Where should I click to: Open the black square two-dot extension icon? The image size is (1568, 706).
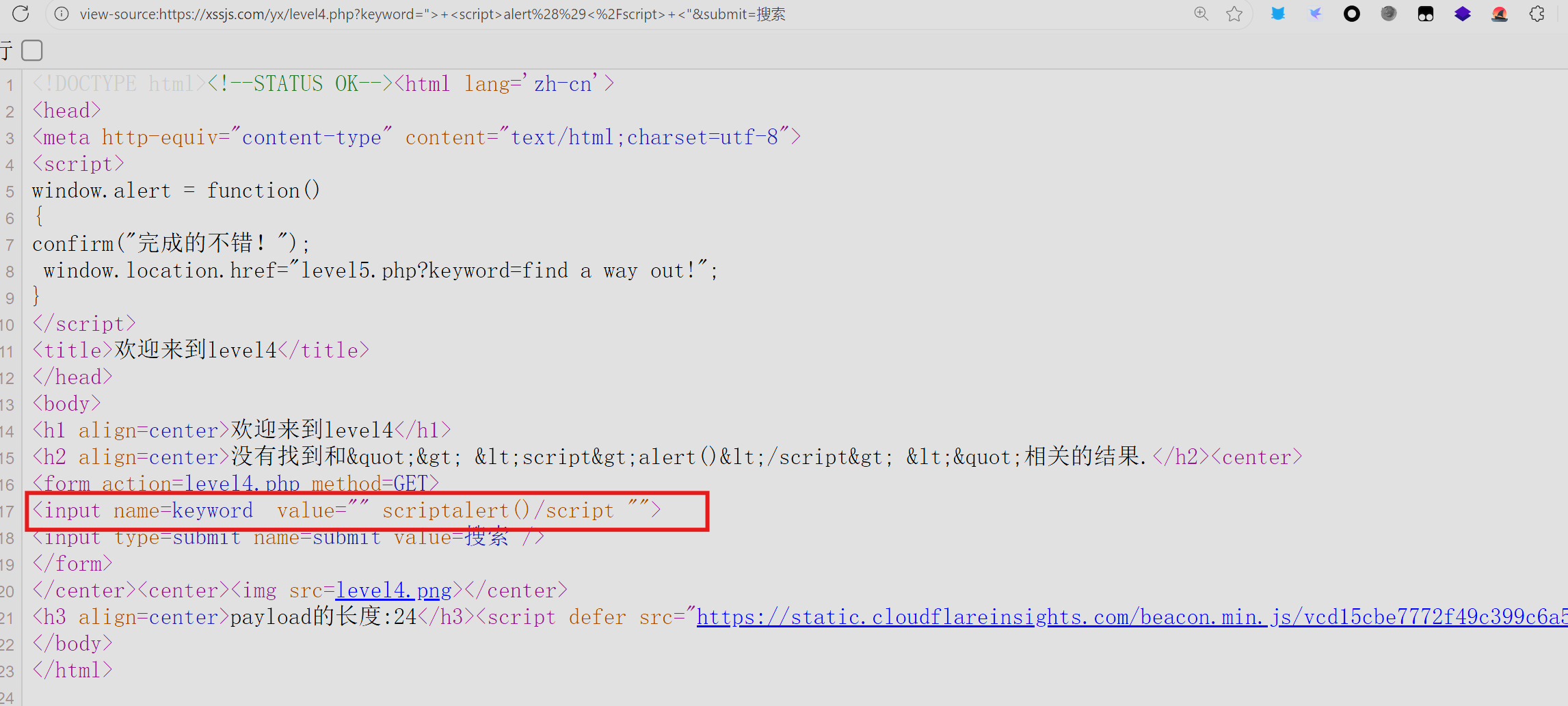click(1426, 14)
